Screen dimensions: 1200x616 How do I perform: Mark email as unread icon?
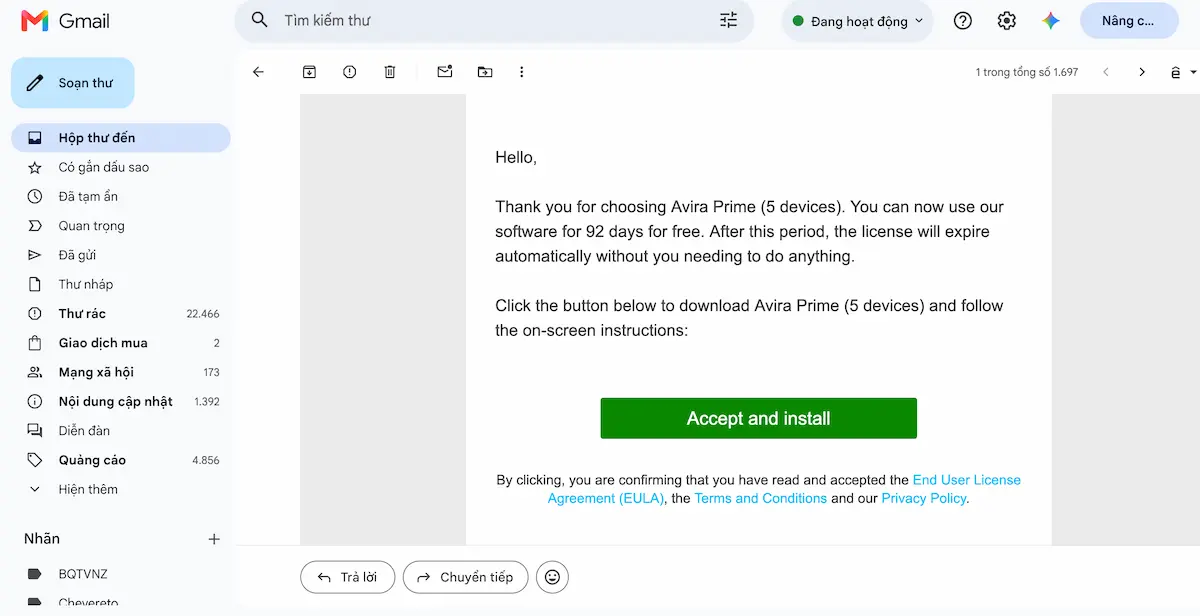click(445, 72)
